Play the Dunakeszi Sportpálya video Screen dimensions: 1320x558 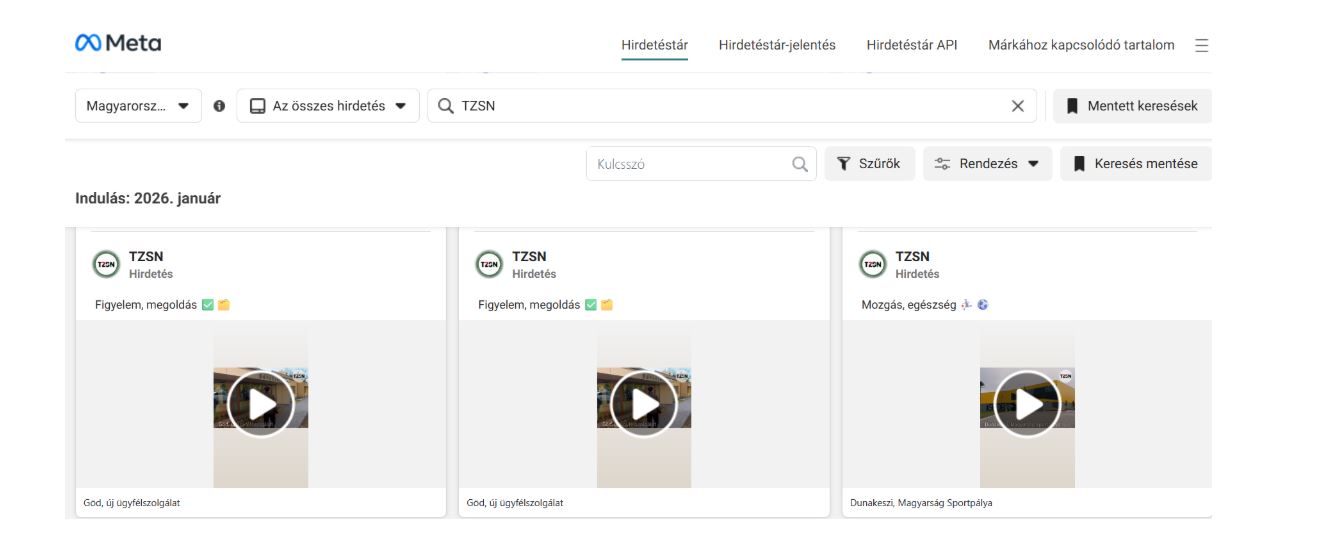click(1027, 404)
